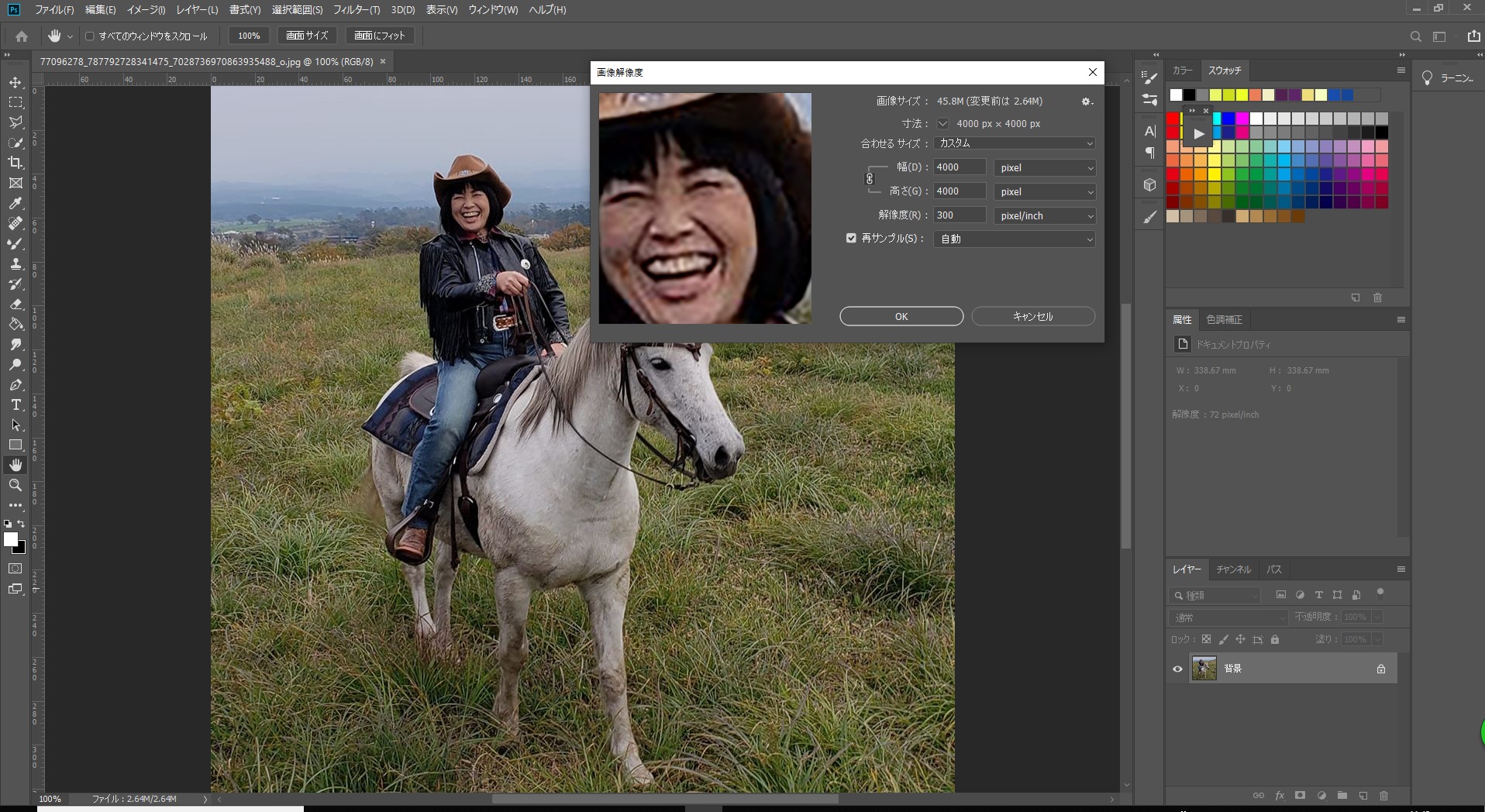
Task: Disable the 再サンプル checkbox
Action: [851, 239]
